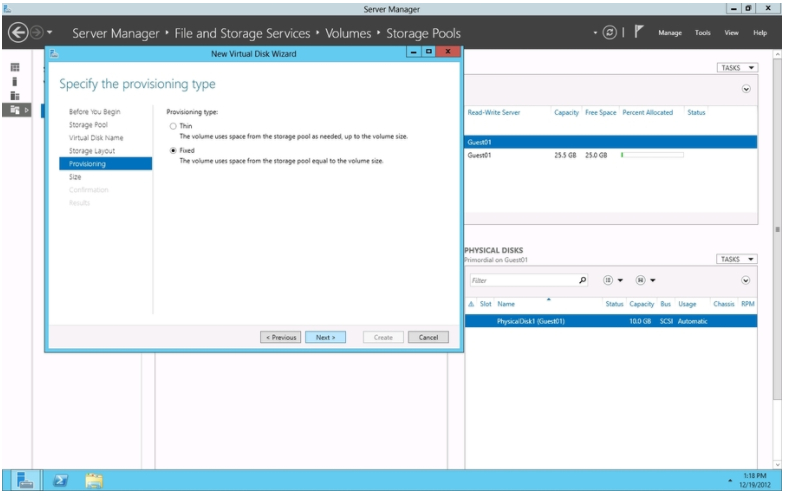Click the Volumes breadcrumb in the header
The image size is (785, 496).
(348, 34)
